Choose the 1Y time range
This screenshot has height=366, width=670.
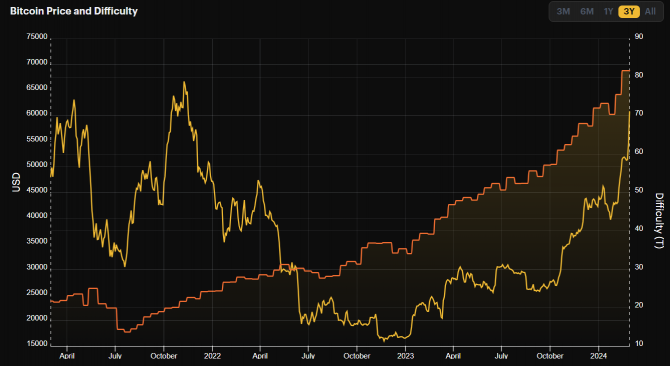pyautogui.click(x=608, y=12)
